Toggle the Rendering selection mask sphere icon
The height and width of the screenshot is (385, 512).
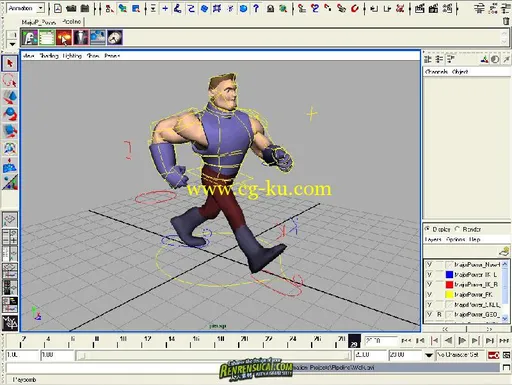click(x=243, y=8)
